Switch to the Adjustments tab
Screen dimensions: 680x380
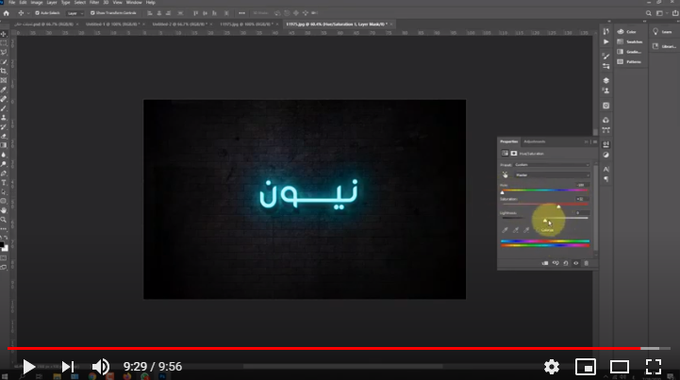point(534,142)
